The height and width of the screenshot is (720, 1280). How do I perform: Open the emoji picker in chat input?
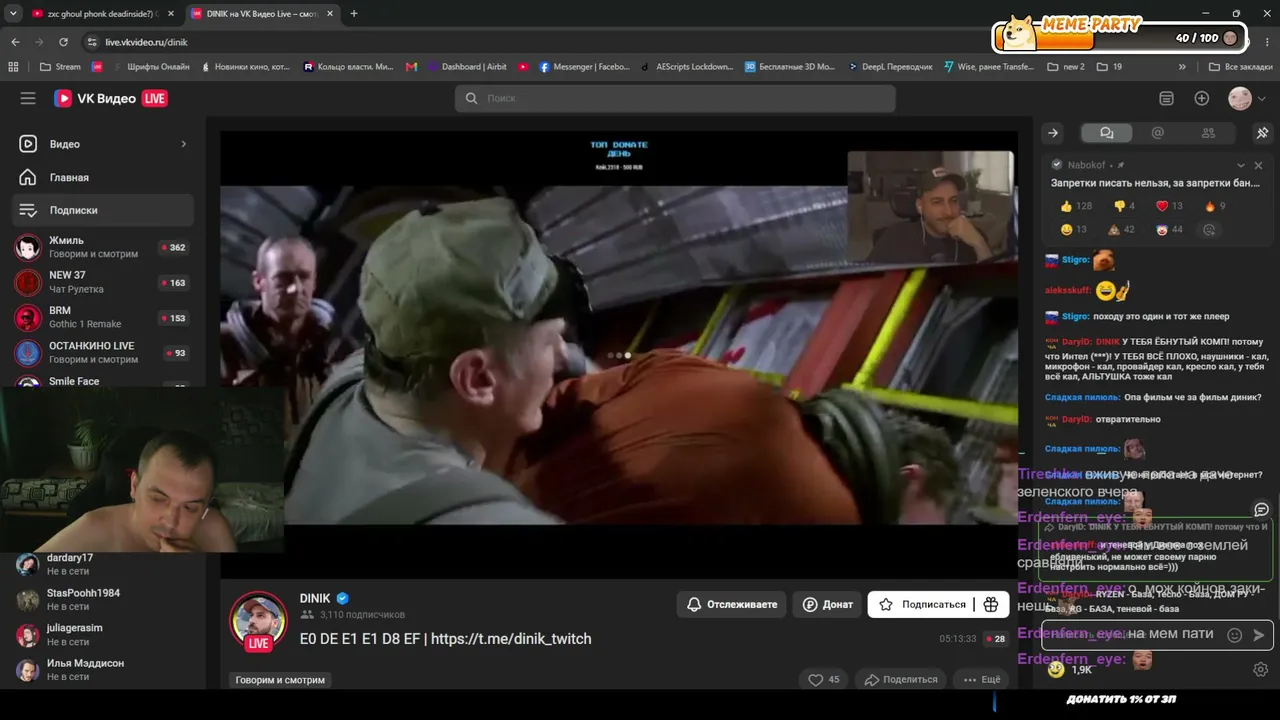[1234, 635]
